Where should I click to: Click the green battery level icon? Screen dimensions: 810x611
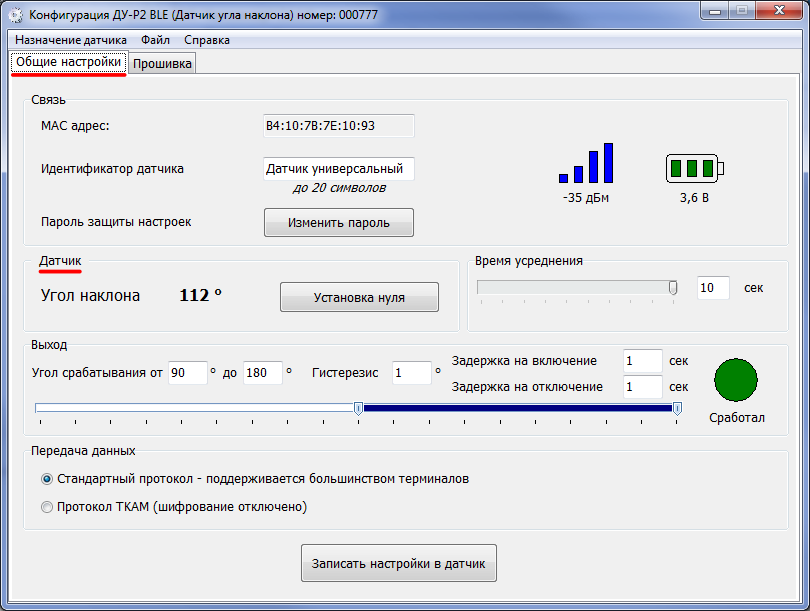(695, 168)
